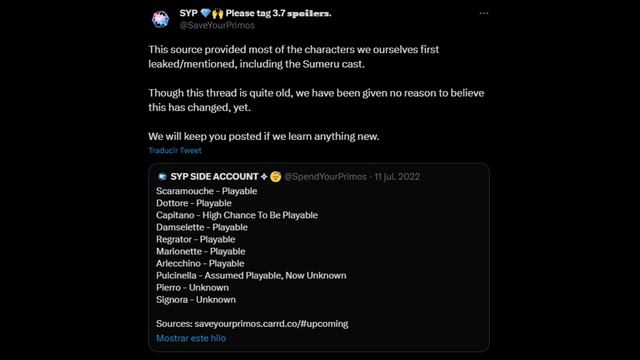Click the blue diamond emoji in the display name
The height and width of the screenshot is (360, 640).
(206, 13)
